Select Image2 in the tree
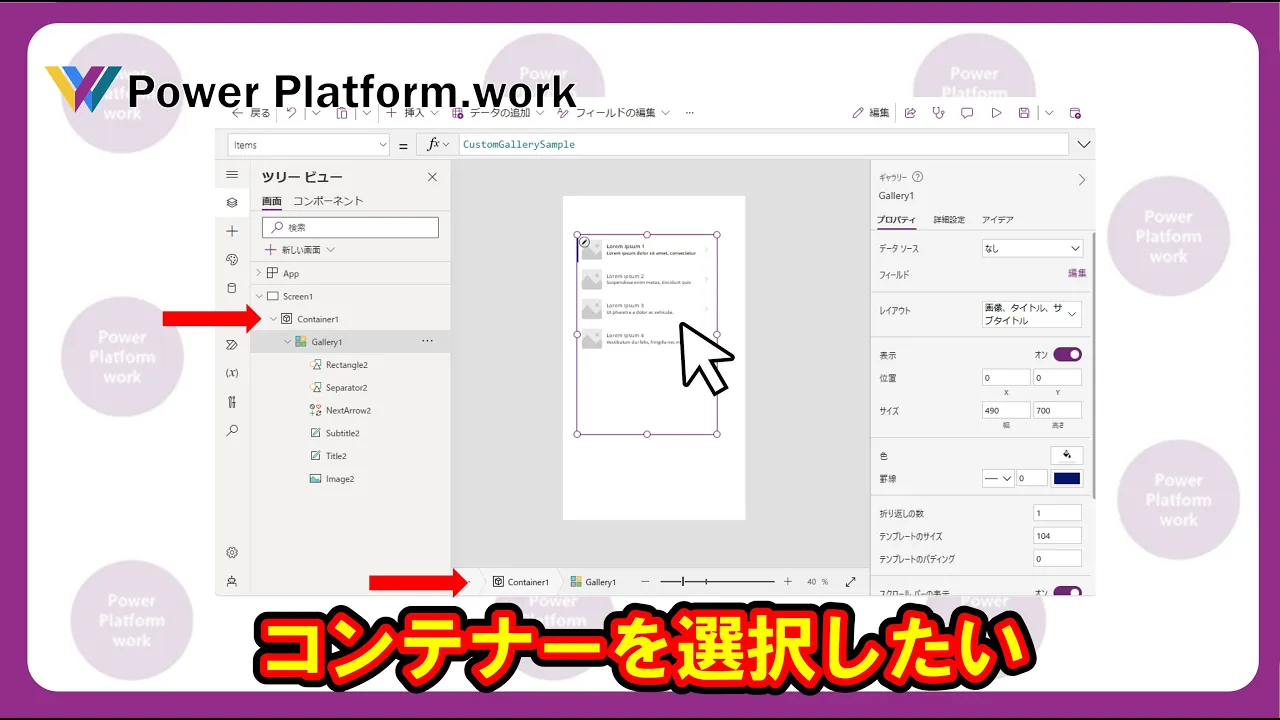This screenshot has width=1280, height=720. (x=339, y=479)
